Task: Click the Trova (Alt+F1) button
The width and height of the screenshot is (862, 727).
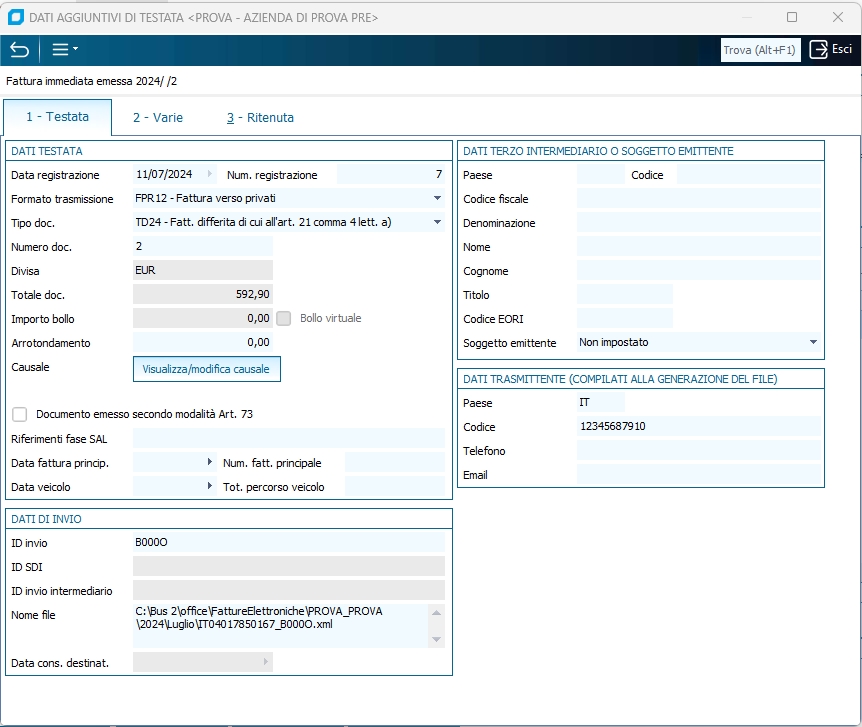Action: [x=760, y=50]
